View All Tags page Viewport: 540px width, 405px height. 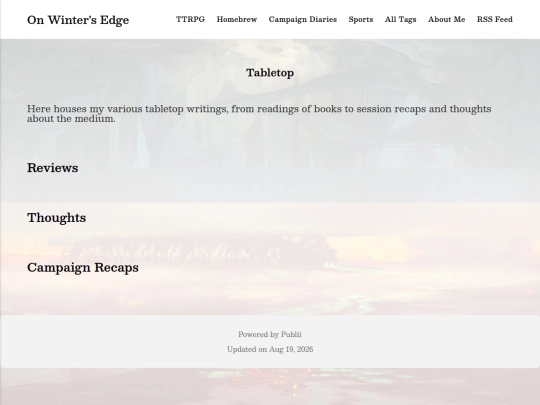point(400,19)
